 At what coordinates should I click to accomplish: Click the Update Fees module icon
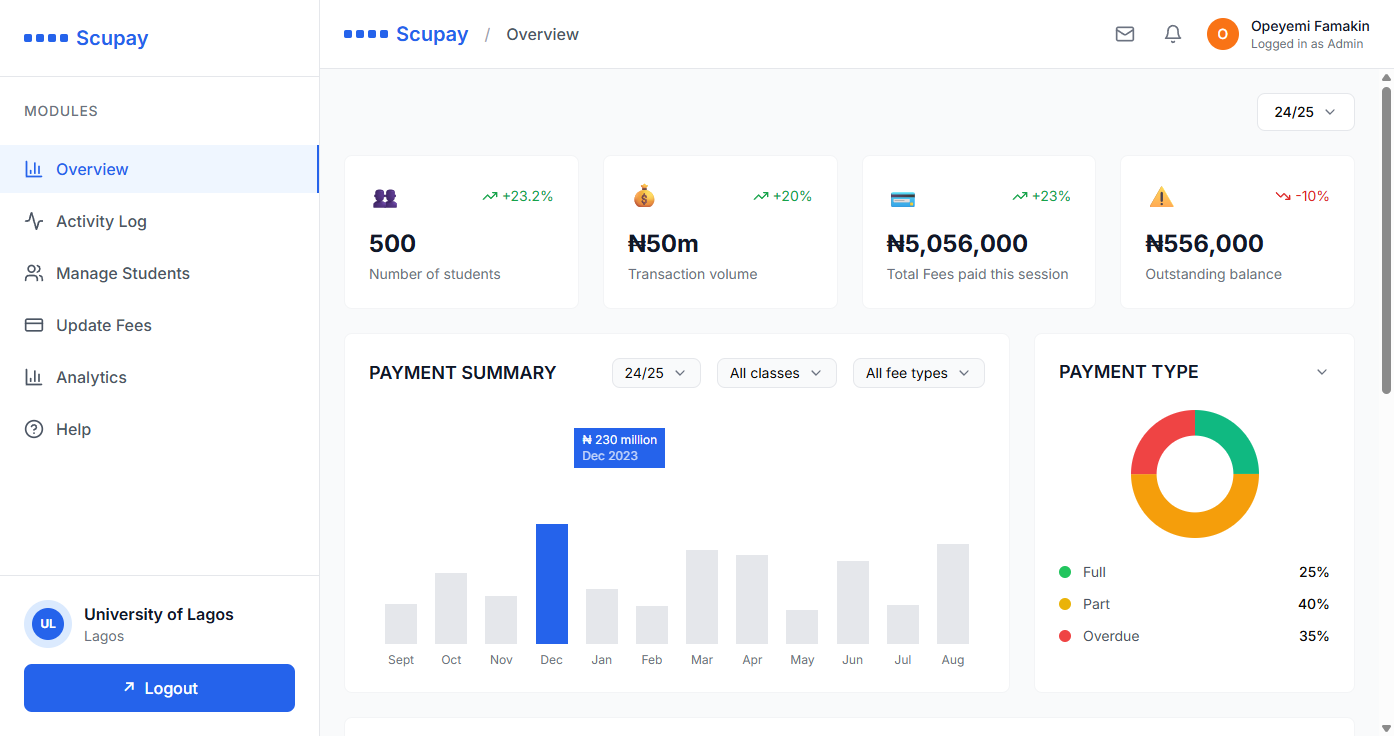click(x=31, y=325)
